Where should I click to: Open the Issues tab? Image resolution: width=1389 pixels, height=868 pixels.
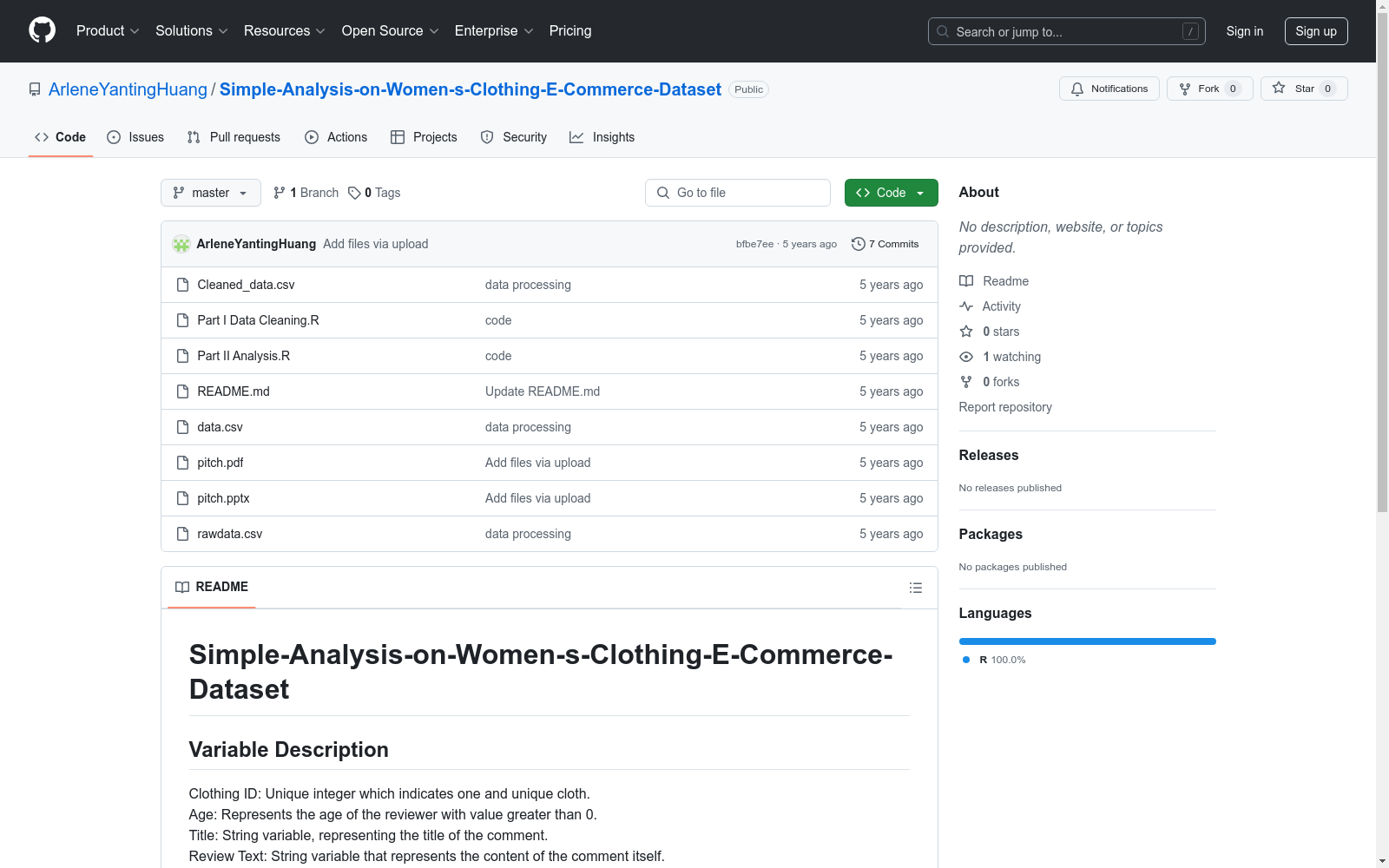[x=135, y=137]
